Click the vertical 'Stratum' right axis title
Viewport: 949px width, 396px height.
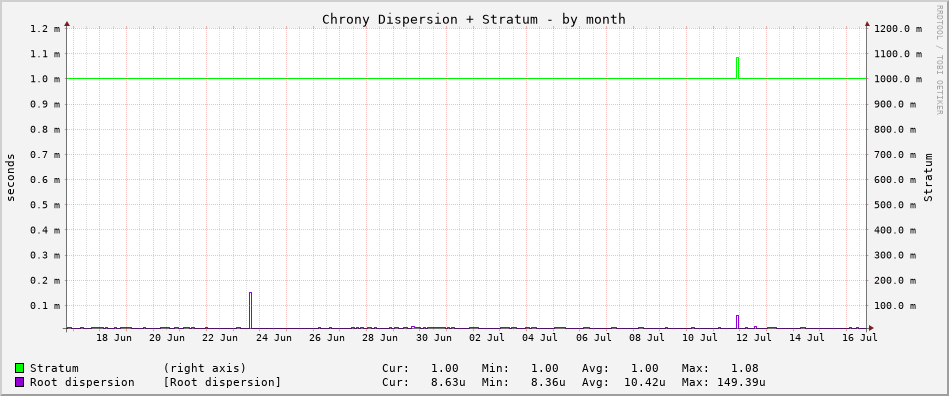[x=928, y=177]
